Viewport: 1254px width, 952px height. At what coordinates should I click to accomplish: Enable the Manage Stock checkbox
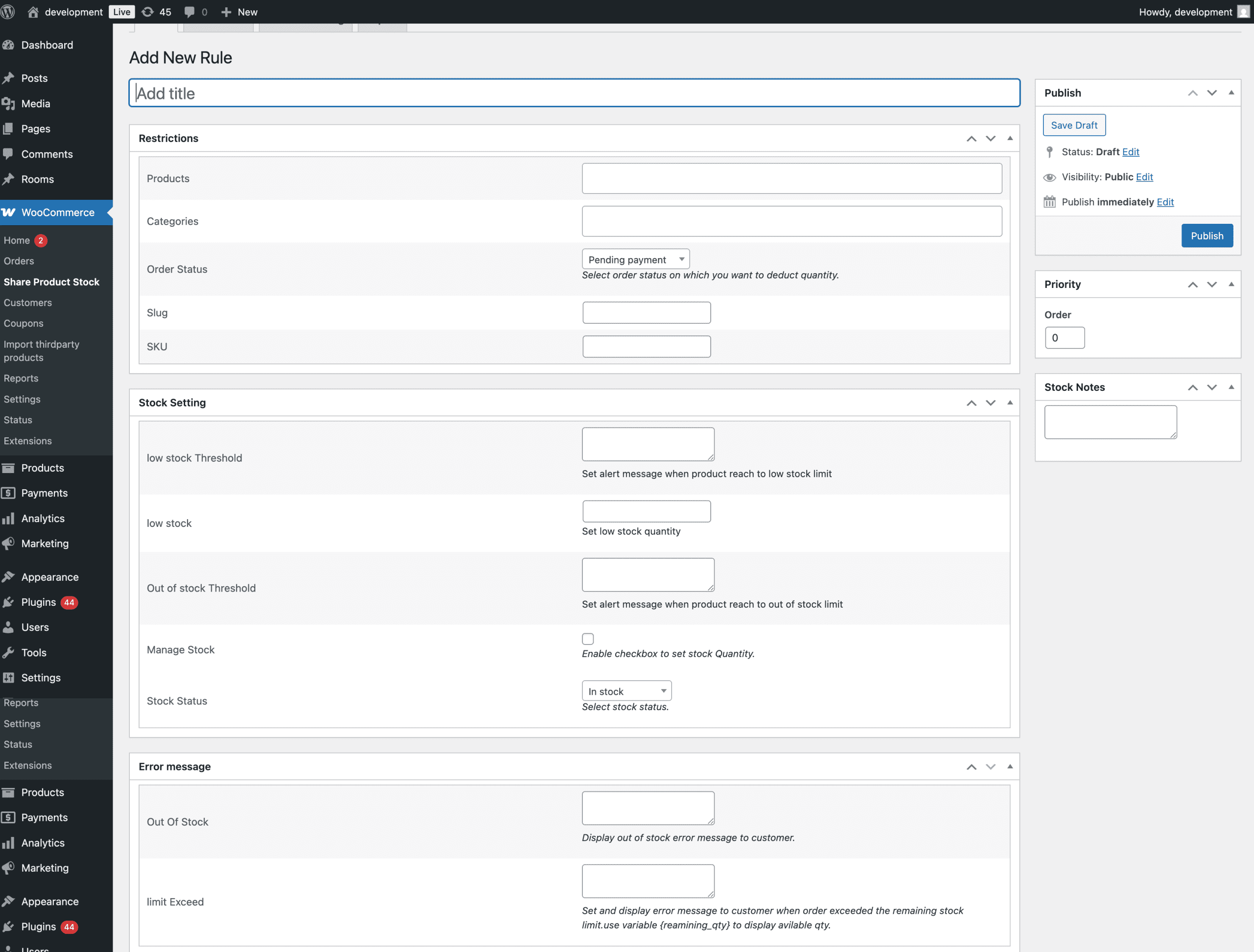tap(588, 639)
